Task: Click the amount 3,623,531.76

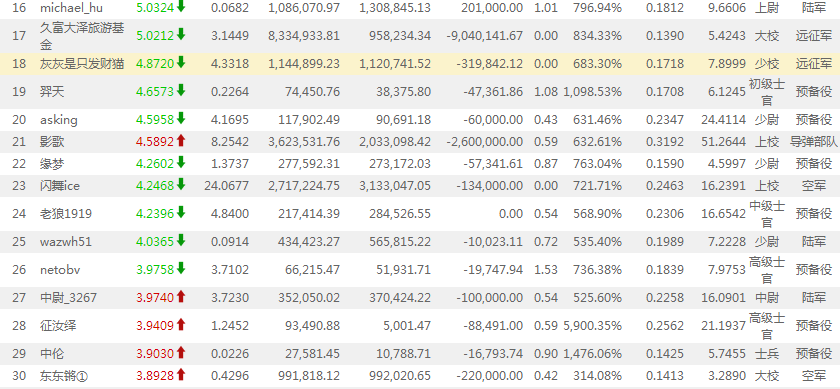Action: coord(304,142)
